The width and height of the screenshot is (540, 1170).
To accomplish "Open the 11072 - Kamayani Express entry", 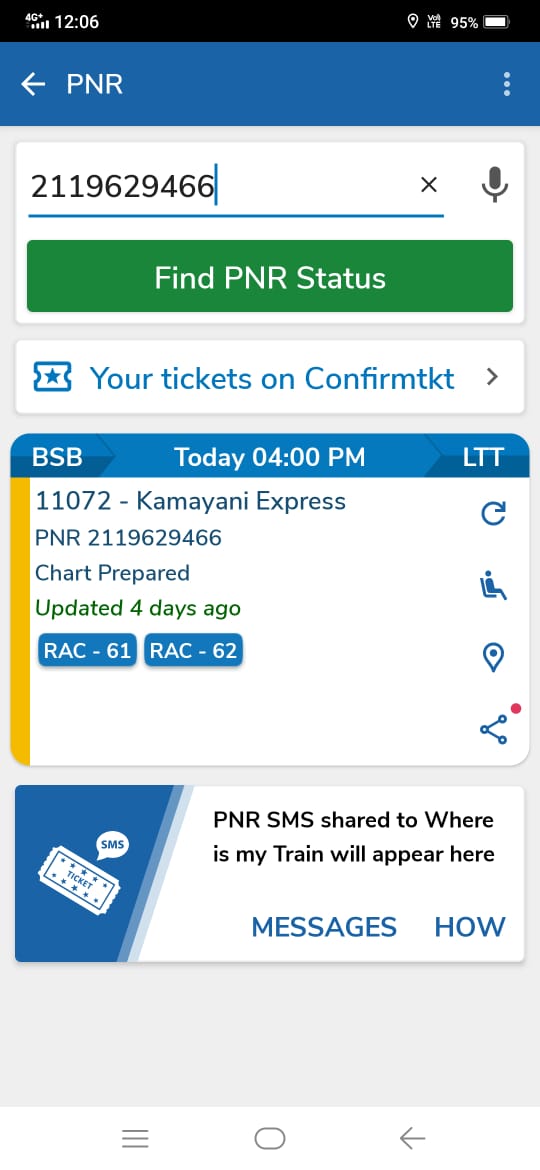I will (x=190, y=501).
